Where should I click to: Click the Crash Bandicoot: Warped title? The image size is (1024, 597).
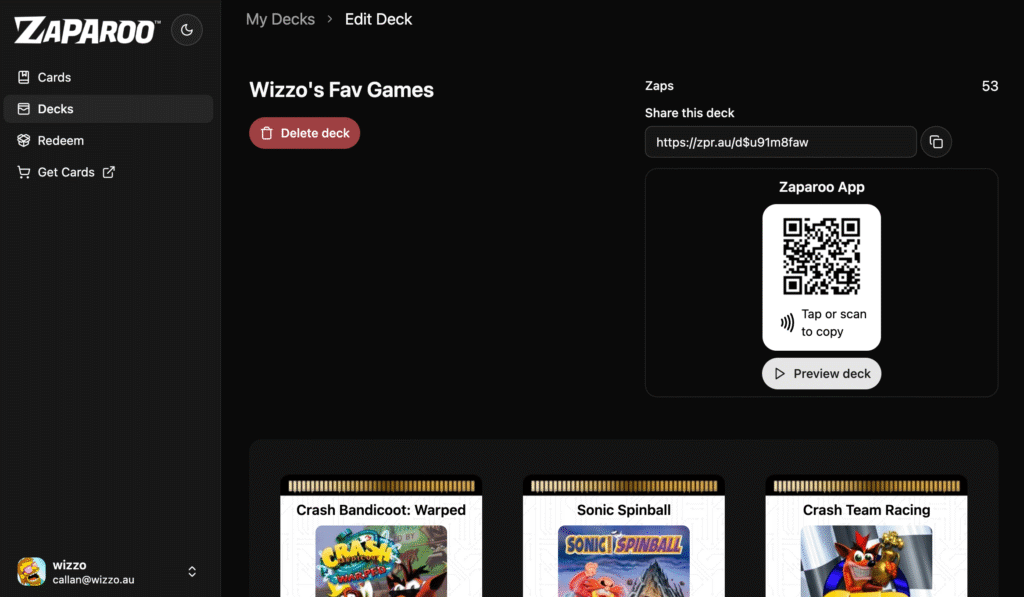[x=381, y=510]
